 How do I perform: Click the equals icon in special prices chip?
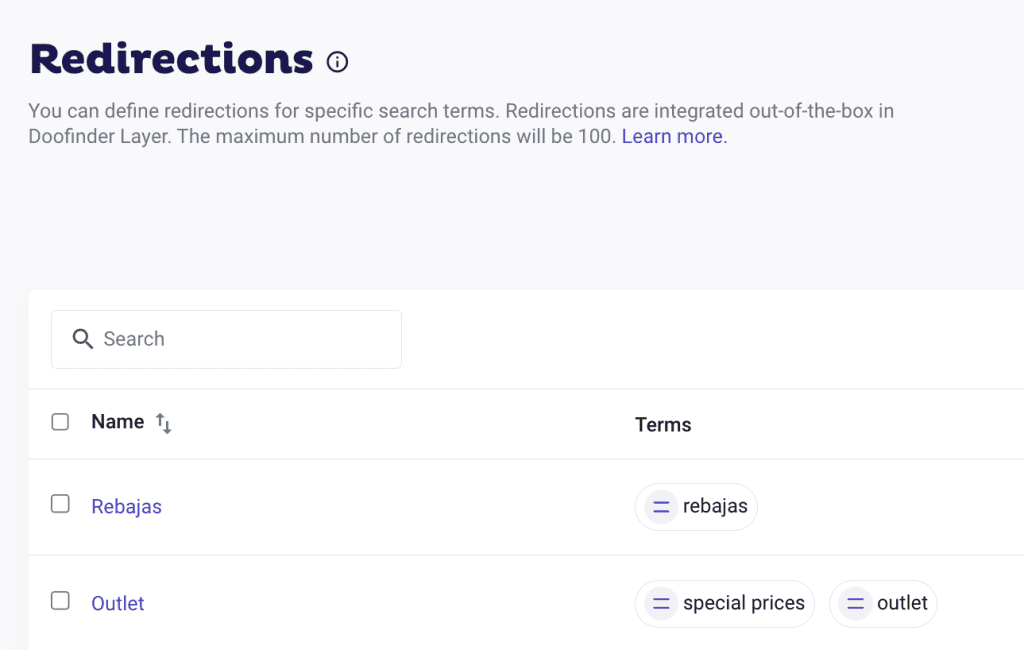tap(660, 604)
